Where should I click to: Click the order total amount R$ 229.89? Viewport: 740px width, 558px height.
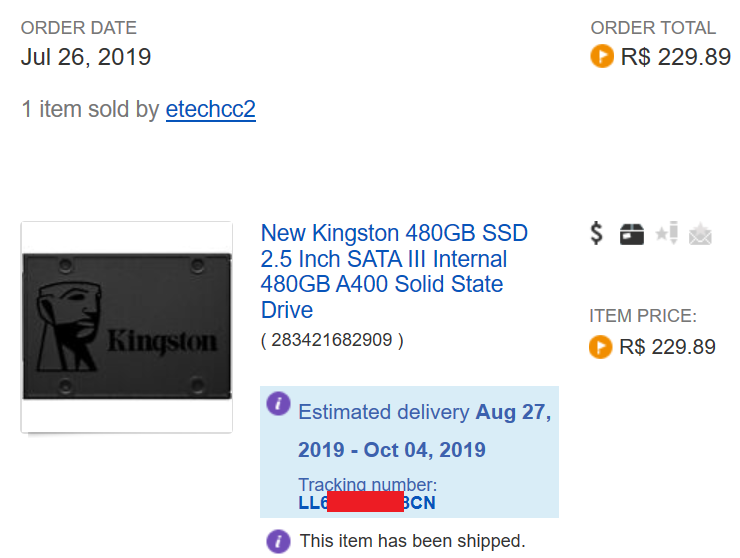[676, 56]
